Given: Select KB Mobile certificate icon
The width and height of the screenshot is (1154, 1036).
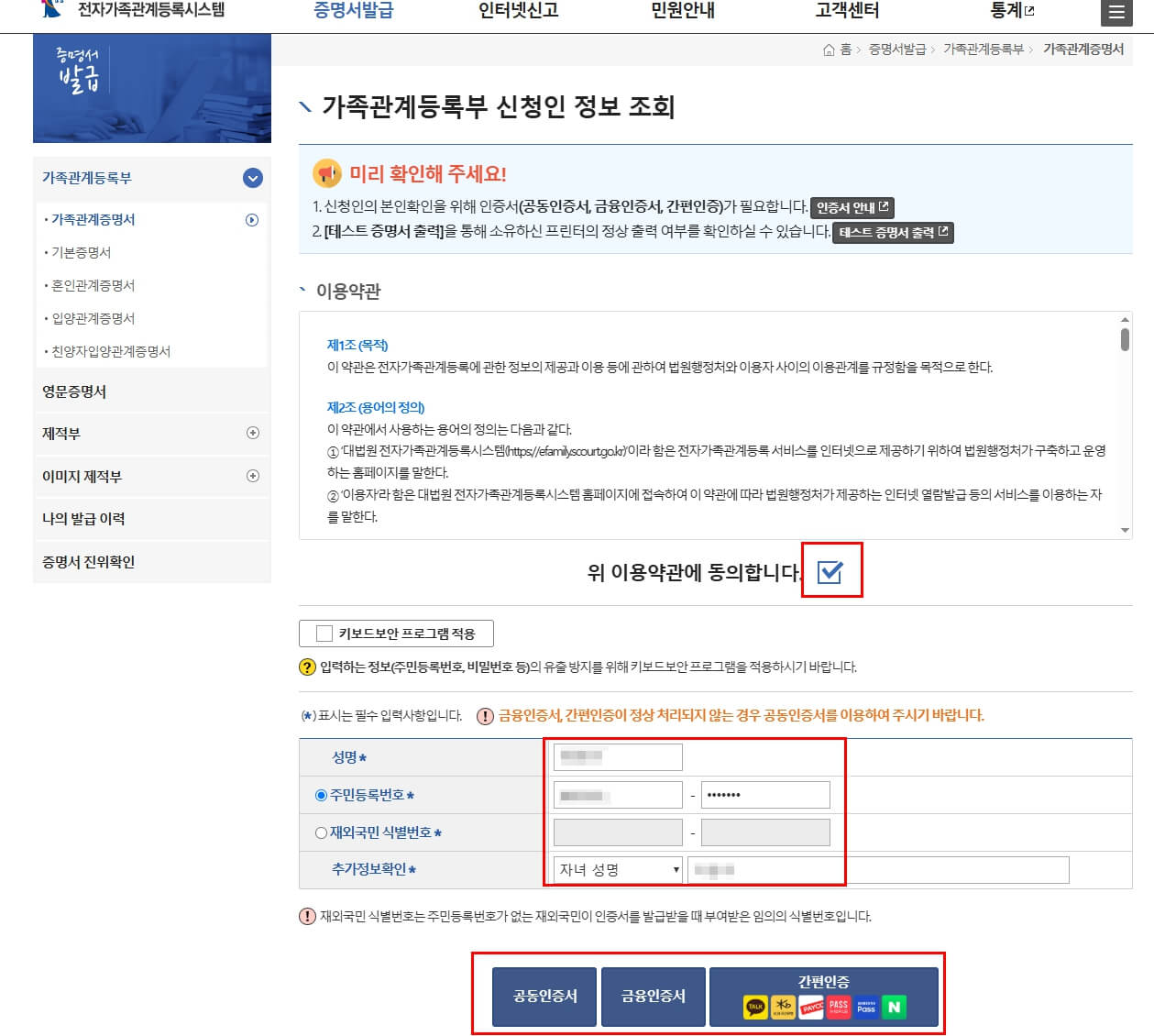Looking at the screenshot, I should pyautogui.click(x=783, y=1006).
